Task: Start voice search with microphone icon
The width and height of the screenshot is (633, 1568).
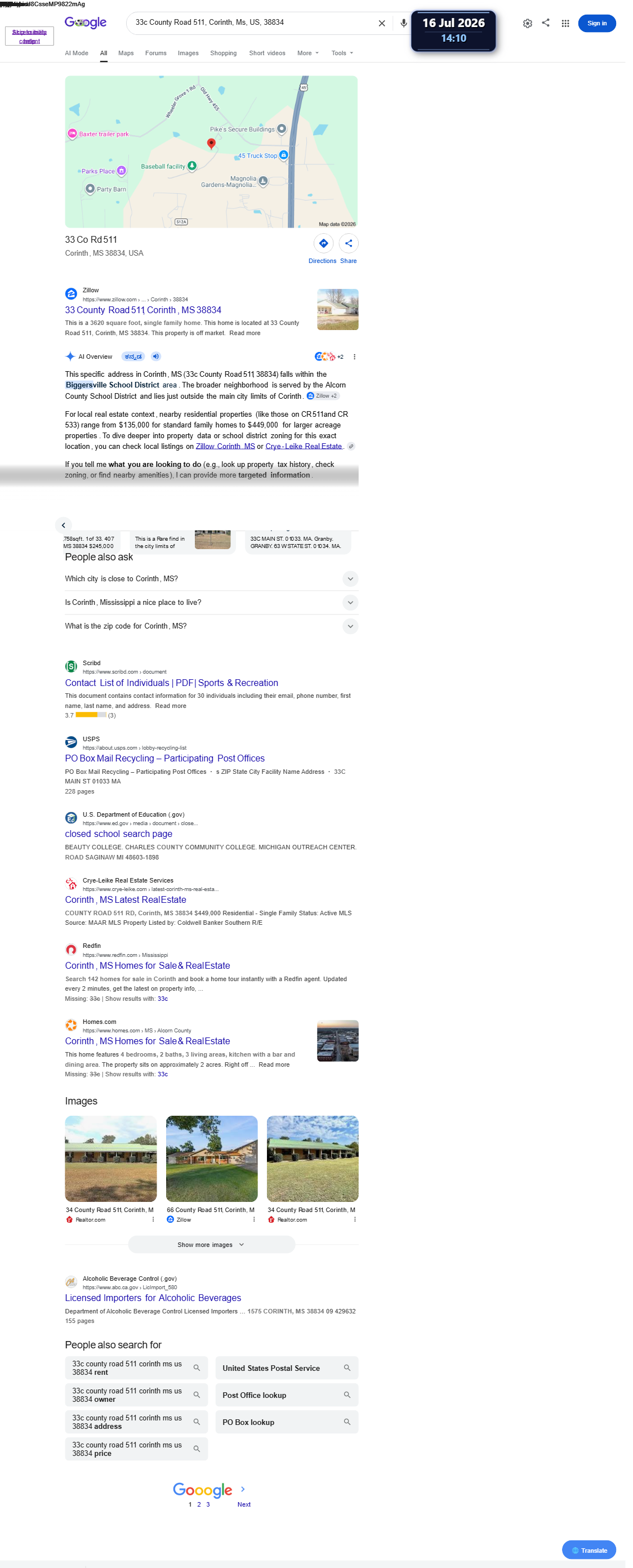Action: point(404,23)
